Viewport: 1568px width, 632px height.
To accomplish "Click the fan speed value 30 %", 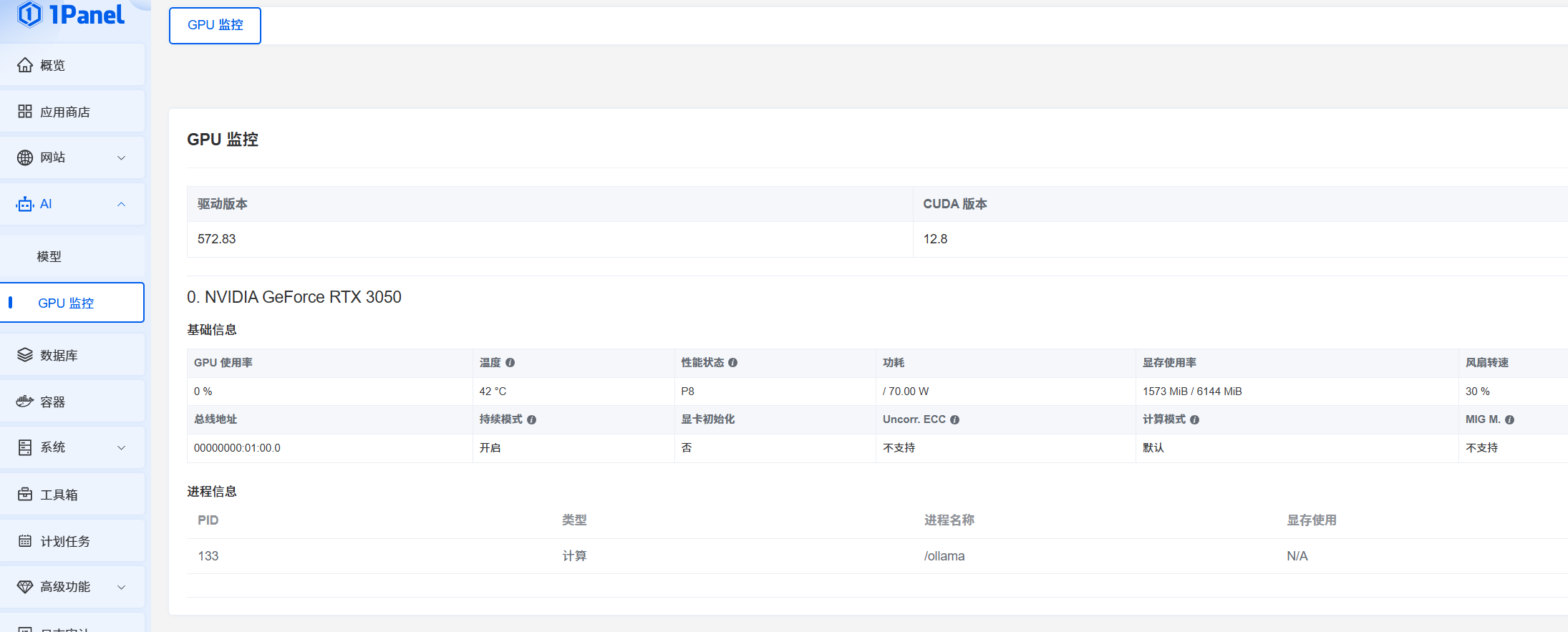I will tap(1477, 392).
